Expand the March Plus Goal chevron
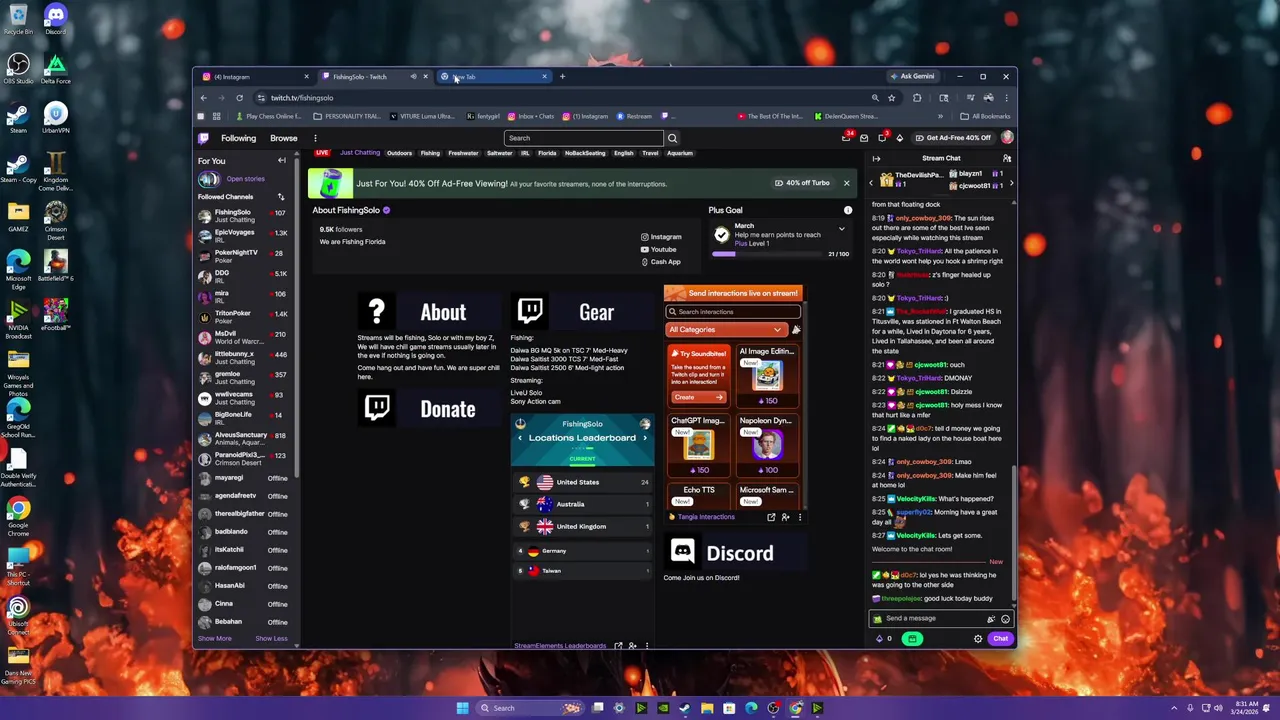1280x720 pixels. [841, 229]
